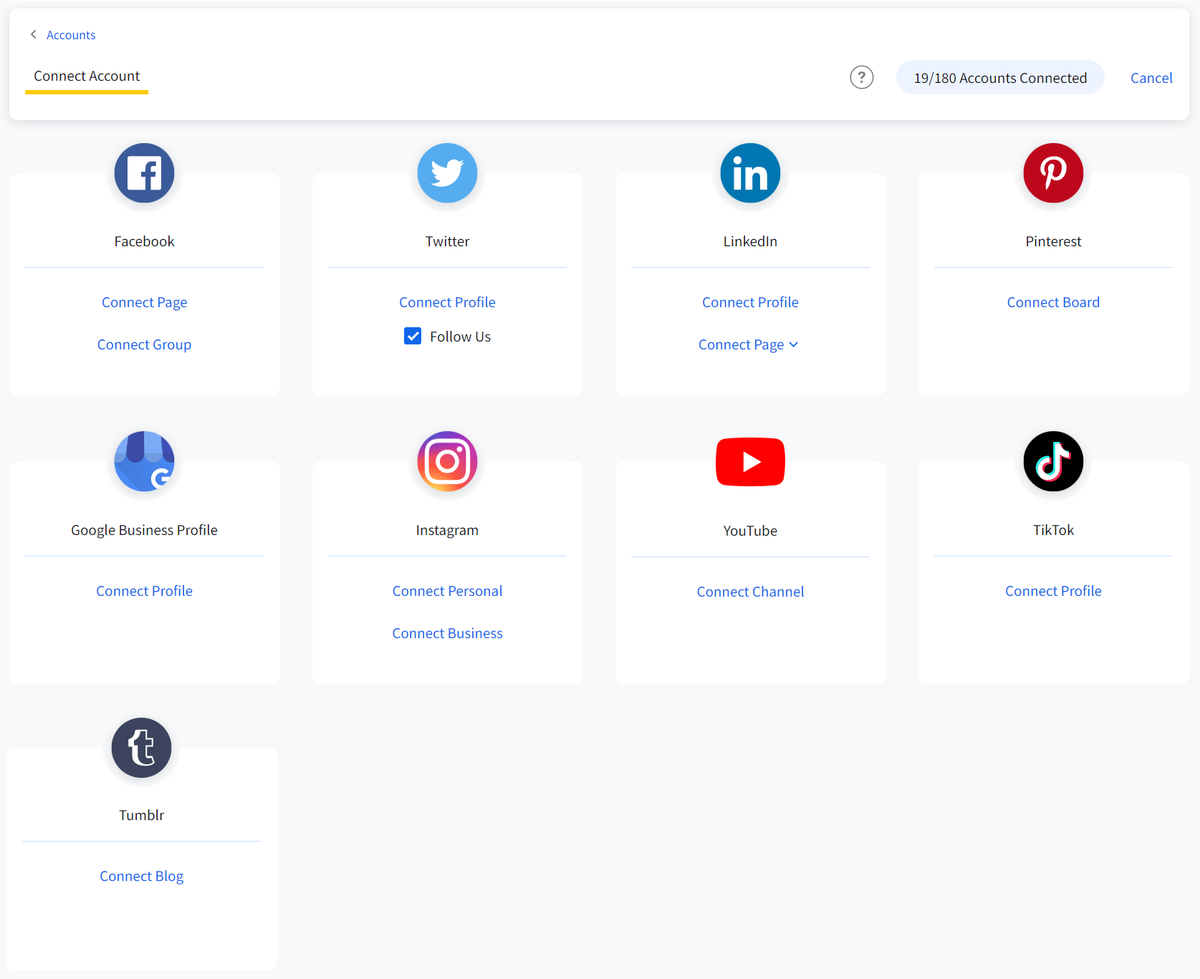Click Cancel in the header
This screenshot has width=1200, height=979.
click(1151, 78)
